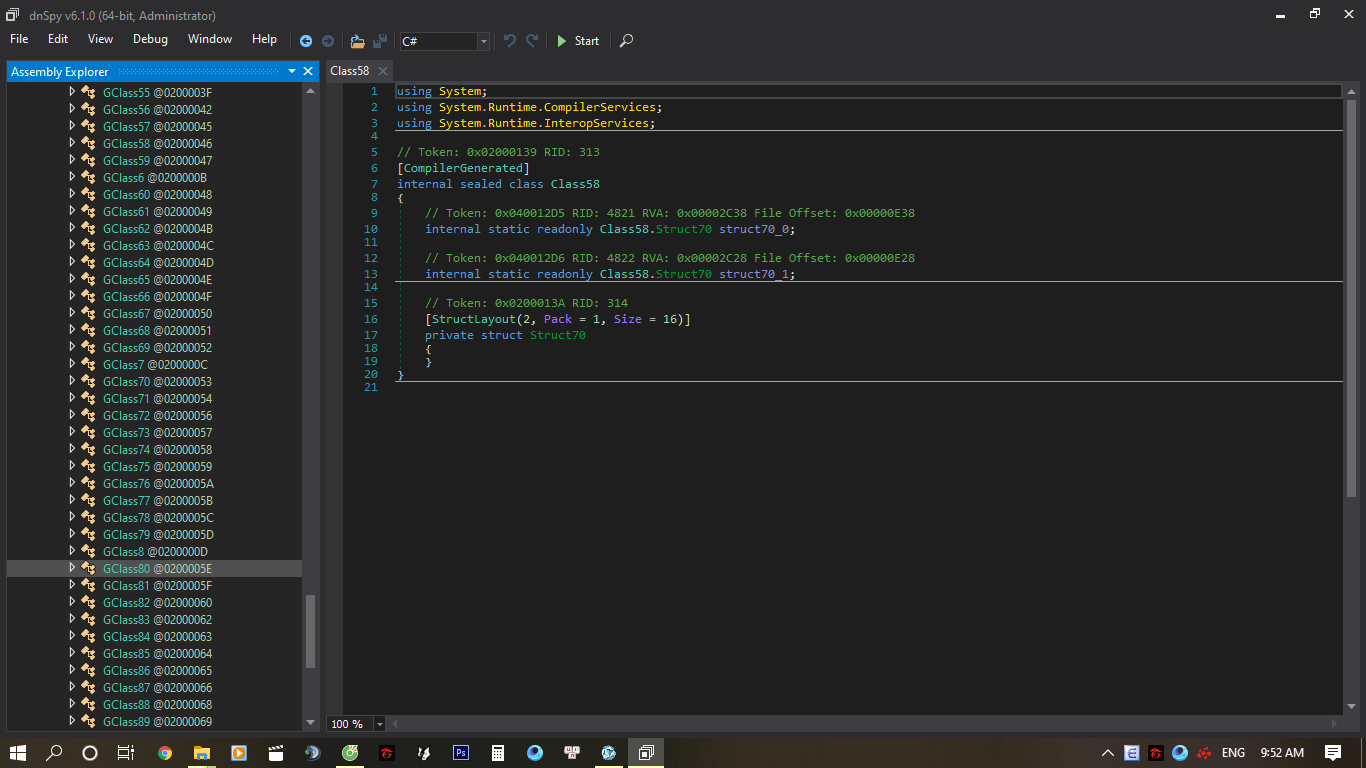Click CompilerGenerated attribute in code

[463, 168]
